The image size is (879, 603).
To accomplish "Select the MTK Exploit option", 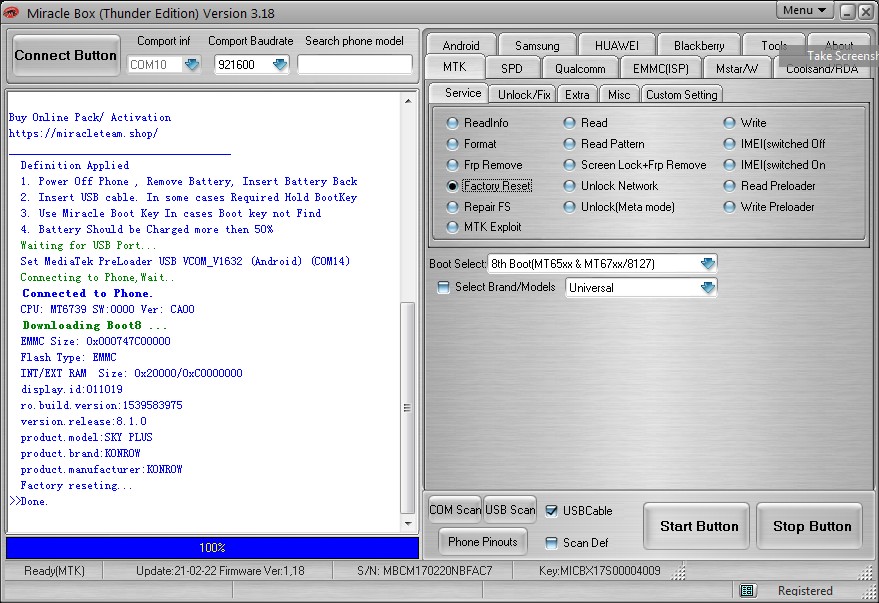I will click(x=453, y=227).
